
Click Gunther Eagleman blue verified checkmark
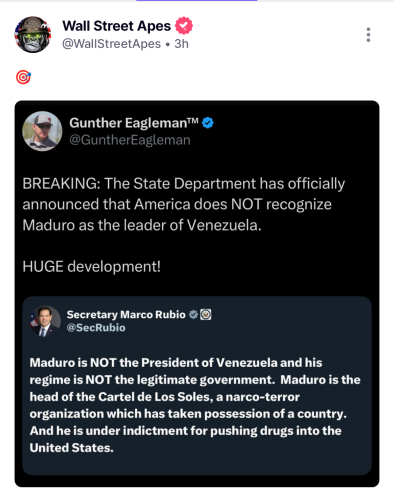[x=208, y=123]
